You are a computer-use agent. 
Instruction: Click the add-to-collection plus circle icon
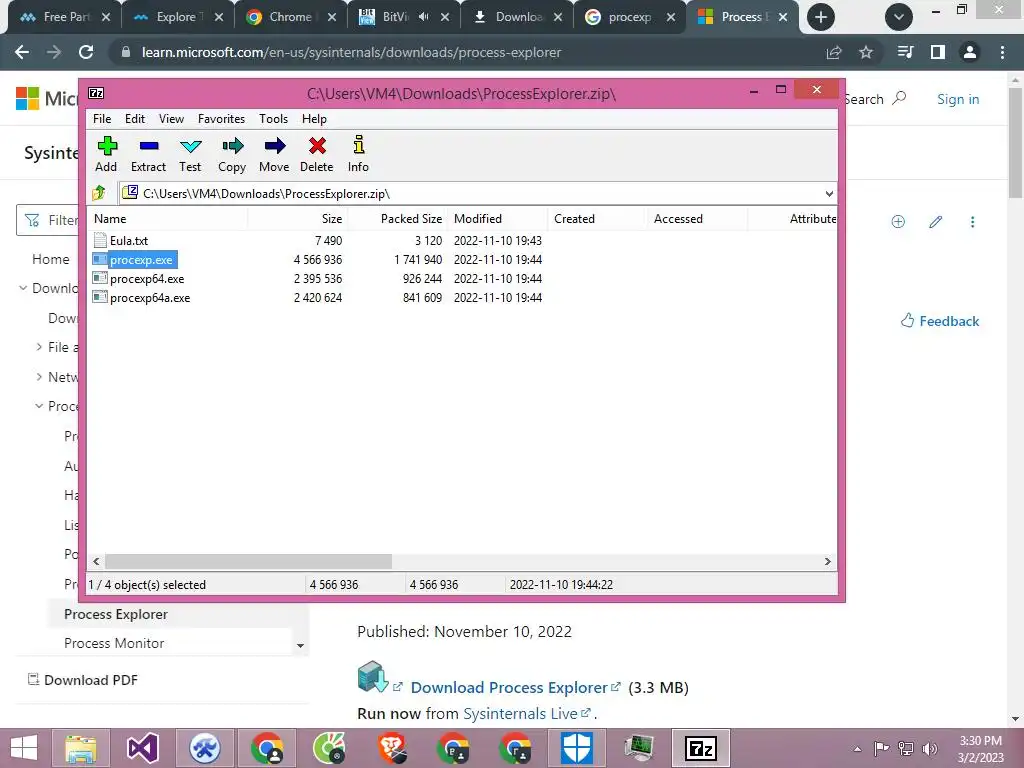[898, 222]
